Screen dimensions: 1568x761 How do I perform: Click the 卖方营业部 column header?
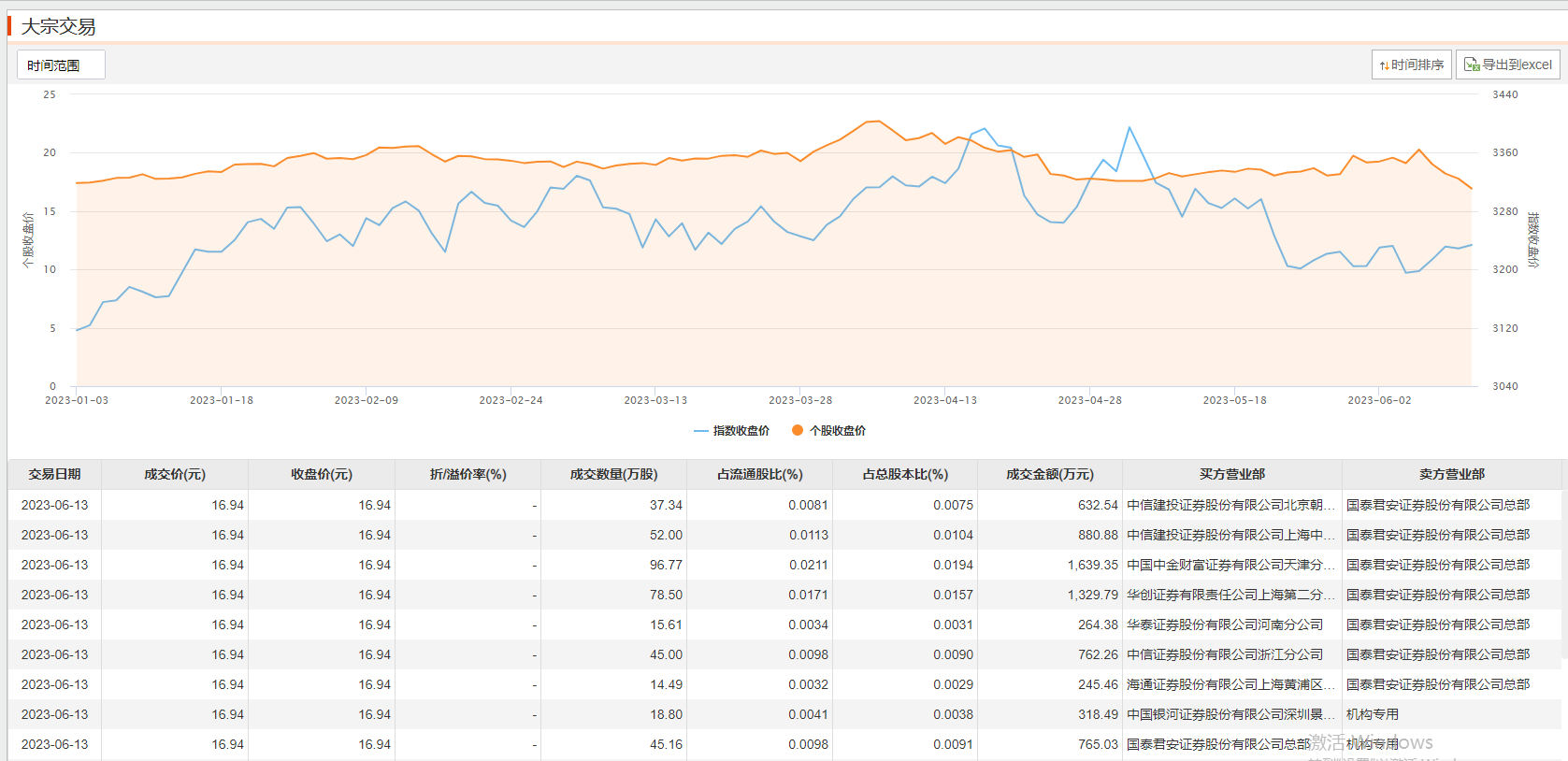pos(1451,475)
